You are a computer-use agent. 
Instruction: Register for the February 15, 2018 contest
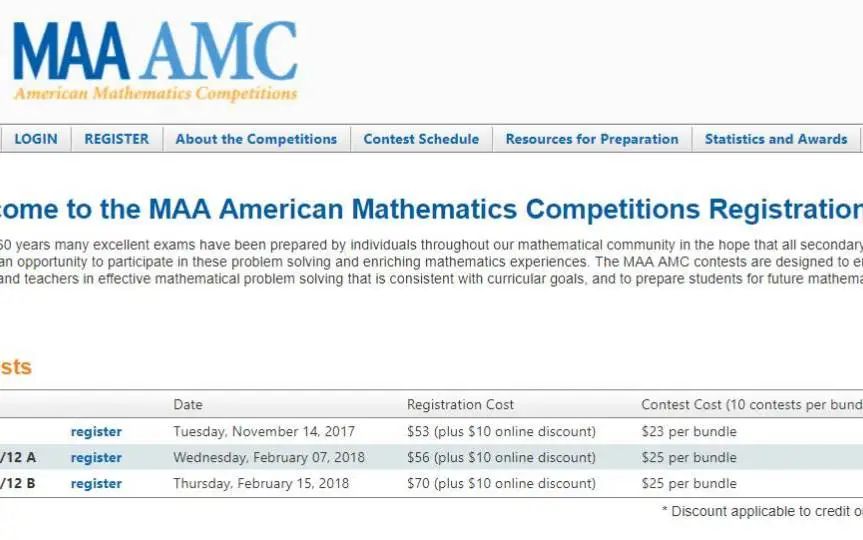(96, 483)
